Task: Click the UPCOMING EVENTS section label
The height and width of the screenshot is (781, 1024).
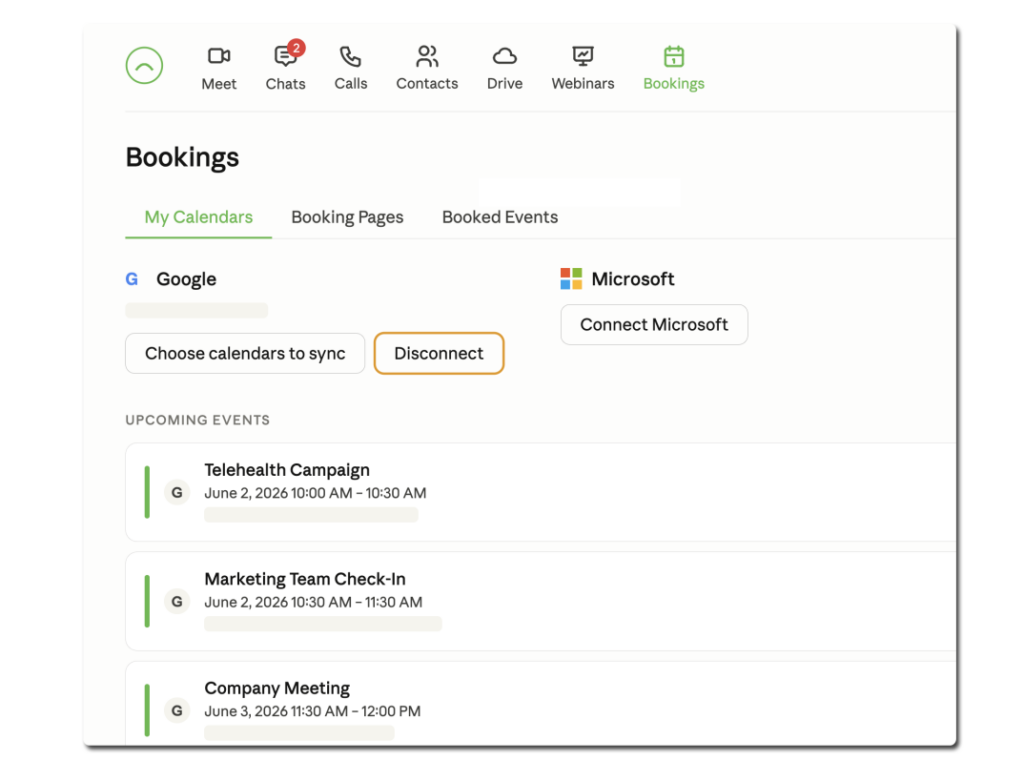Action: tap(198, 420)
